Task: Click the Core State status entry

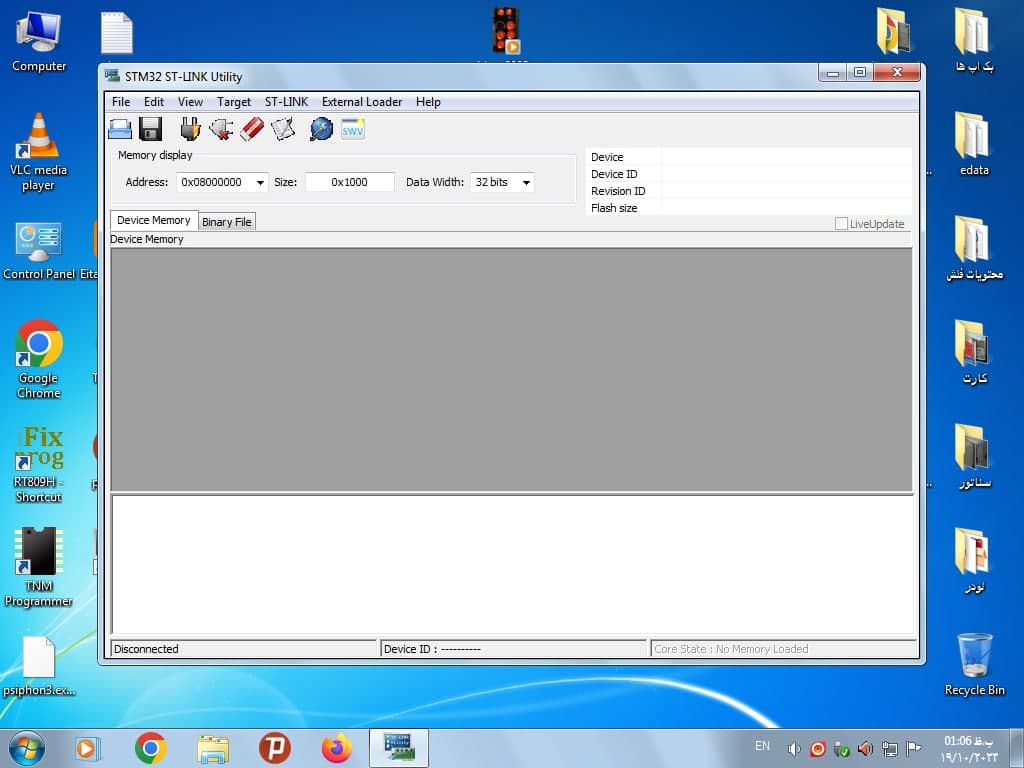Action: [784, 649]
